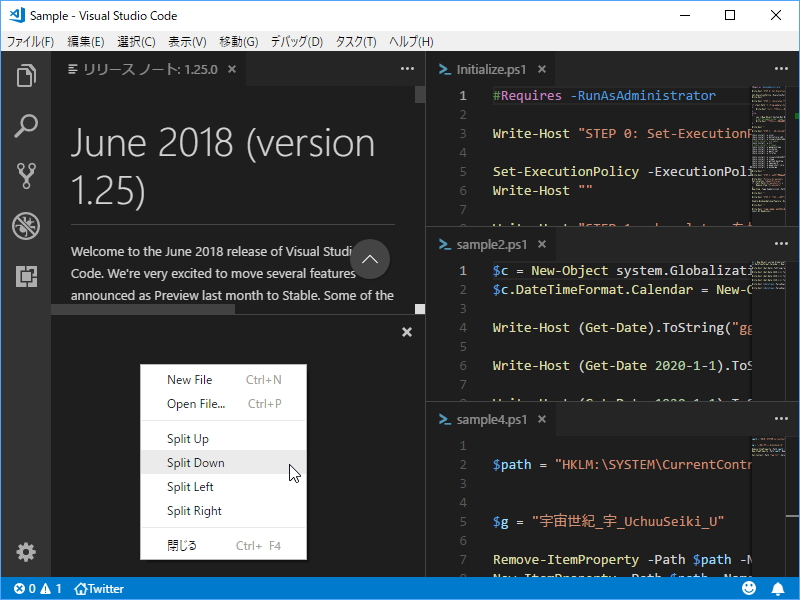Open the Debug view in activity bar
This screenshot has height=600, width=800.
[26, 226]
